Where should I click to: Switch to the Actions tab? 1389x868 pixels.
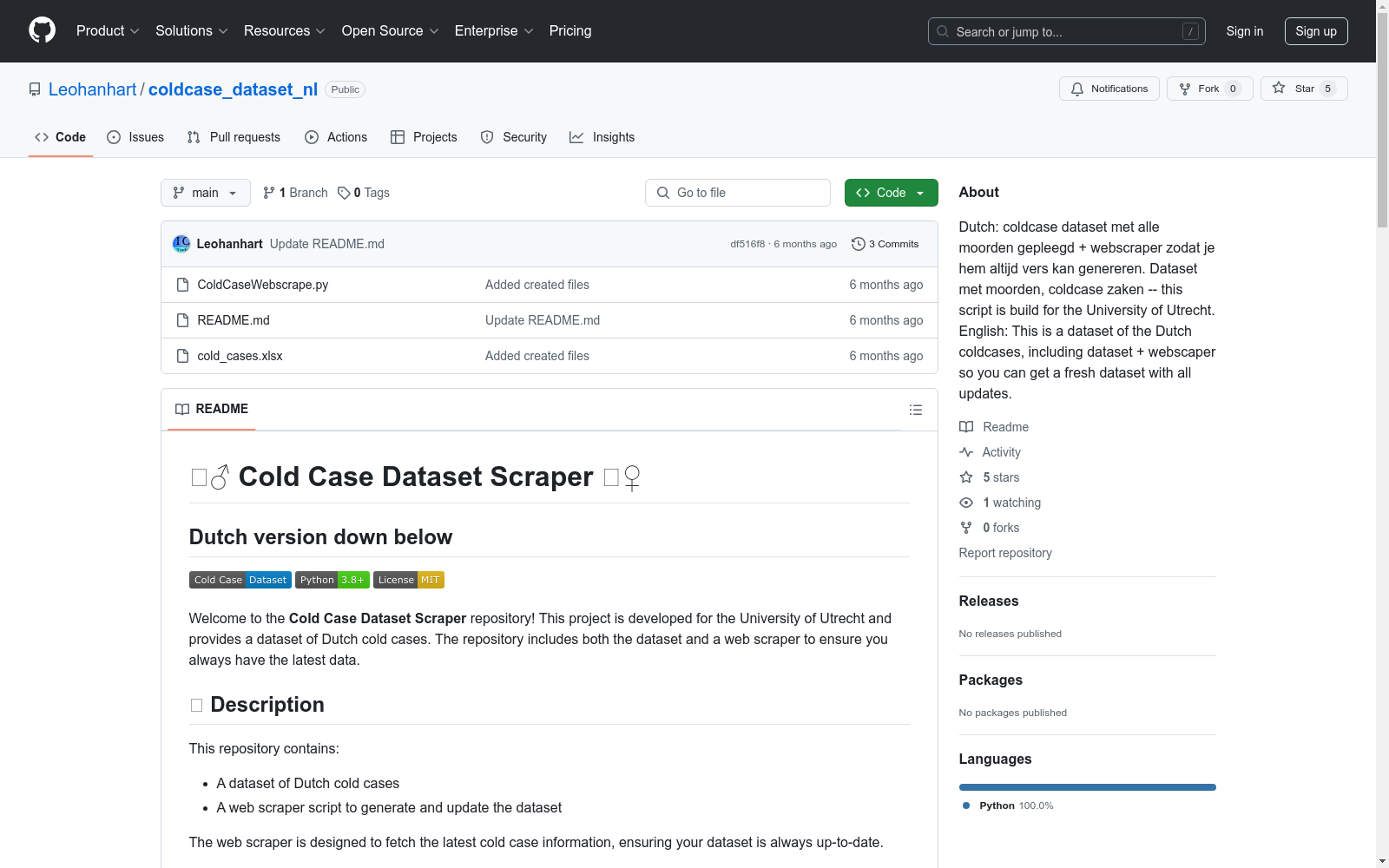click(x=336, y=137)
